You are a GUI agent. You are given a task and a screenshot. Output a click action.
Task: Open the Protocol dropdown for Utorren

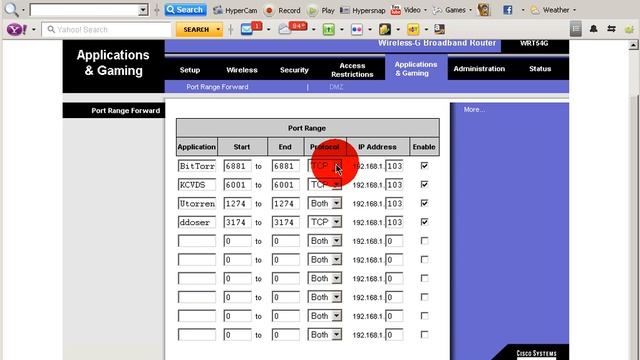324,203
